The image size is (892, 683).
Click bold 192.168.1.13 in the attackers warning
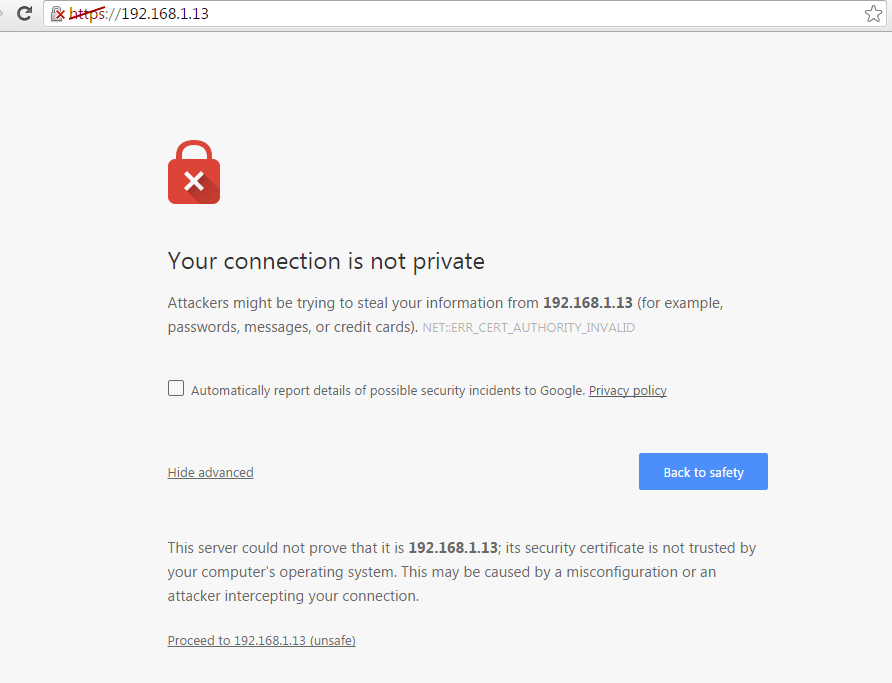[587, 303]
